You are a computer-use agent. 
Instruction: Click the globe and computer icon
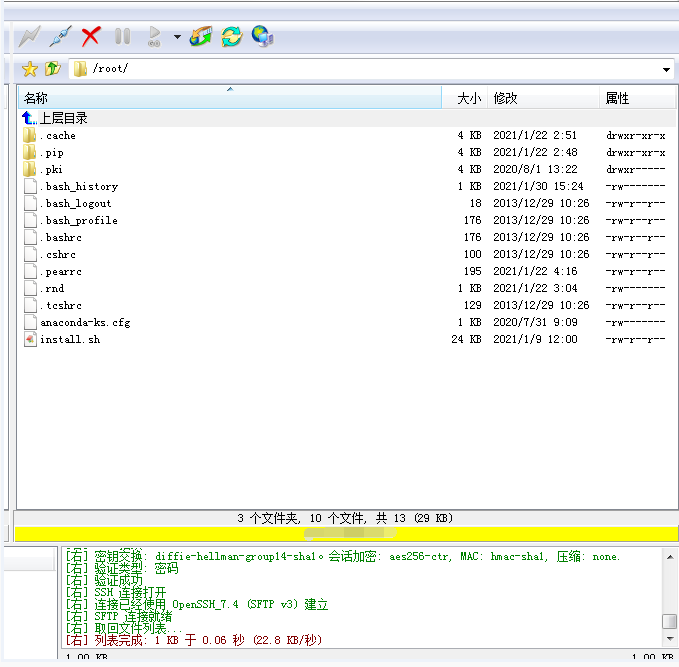(263, 37)
